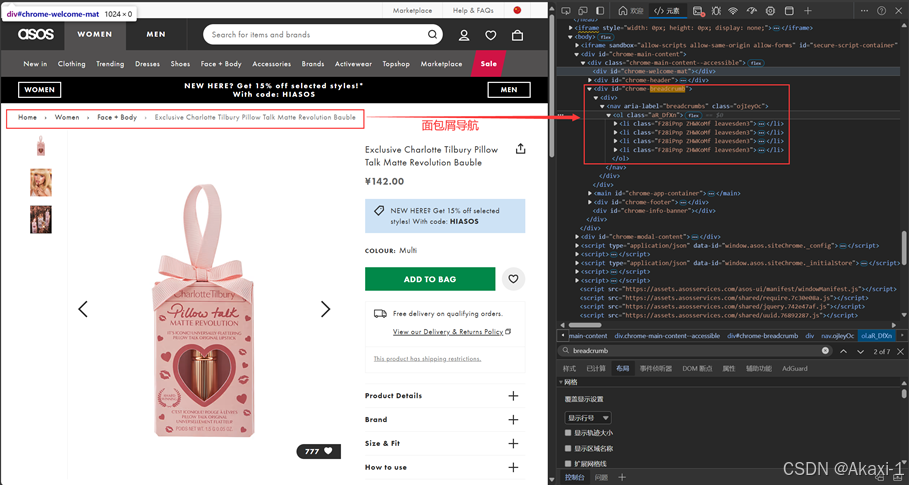Click the search magnifier icon in ASOS search
Image resolution: width=909 pixels, height=485 pixels.
click(432, 34)
